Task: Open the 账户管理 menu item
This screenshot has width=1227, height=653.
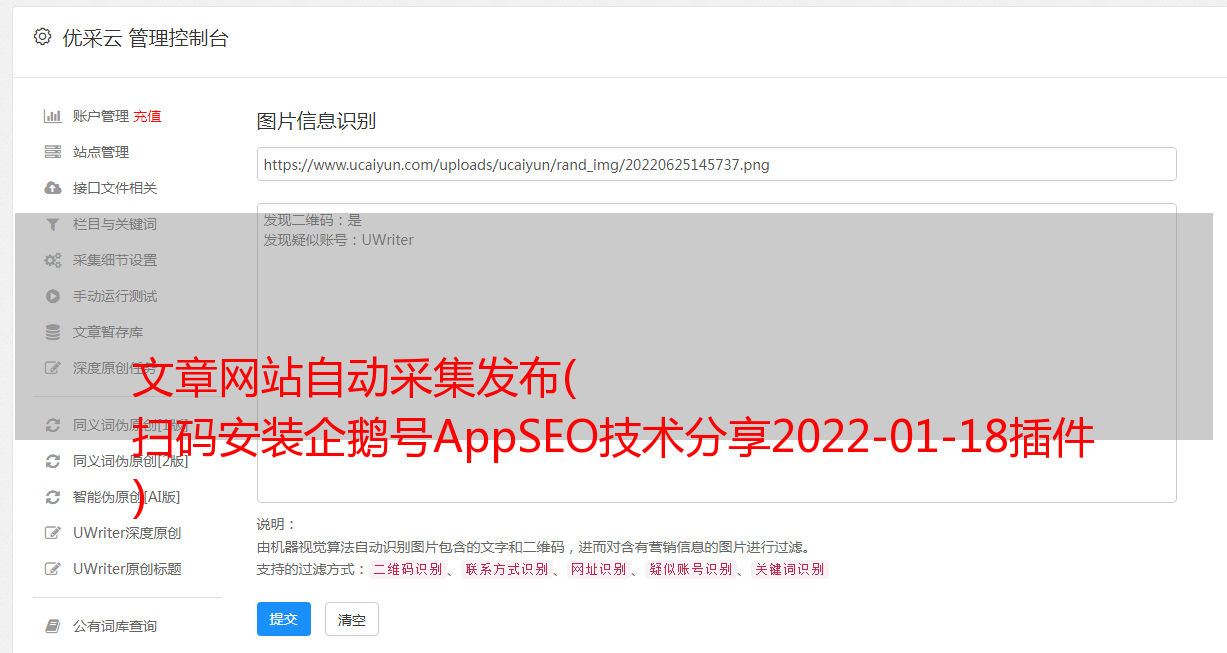Action: tap(101, 116)
